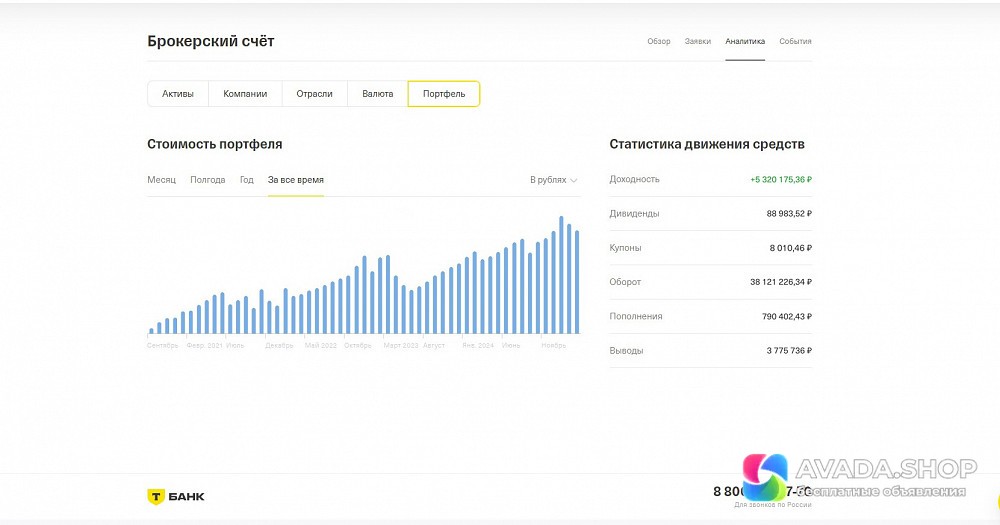Image resolution: width=1000 pixels, height=525 pixels.
Task: Select the 'За все время' period
Action: pos(295,180)
